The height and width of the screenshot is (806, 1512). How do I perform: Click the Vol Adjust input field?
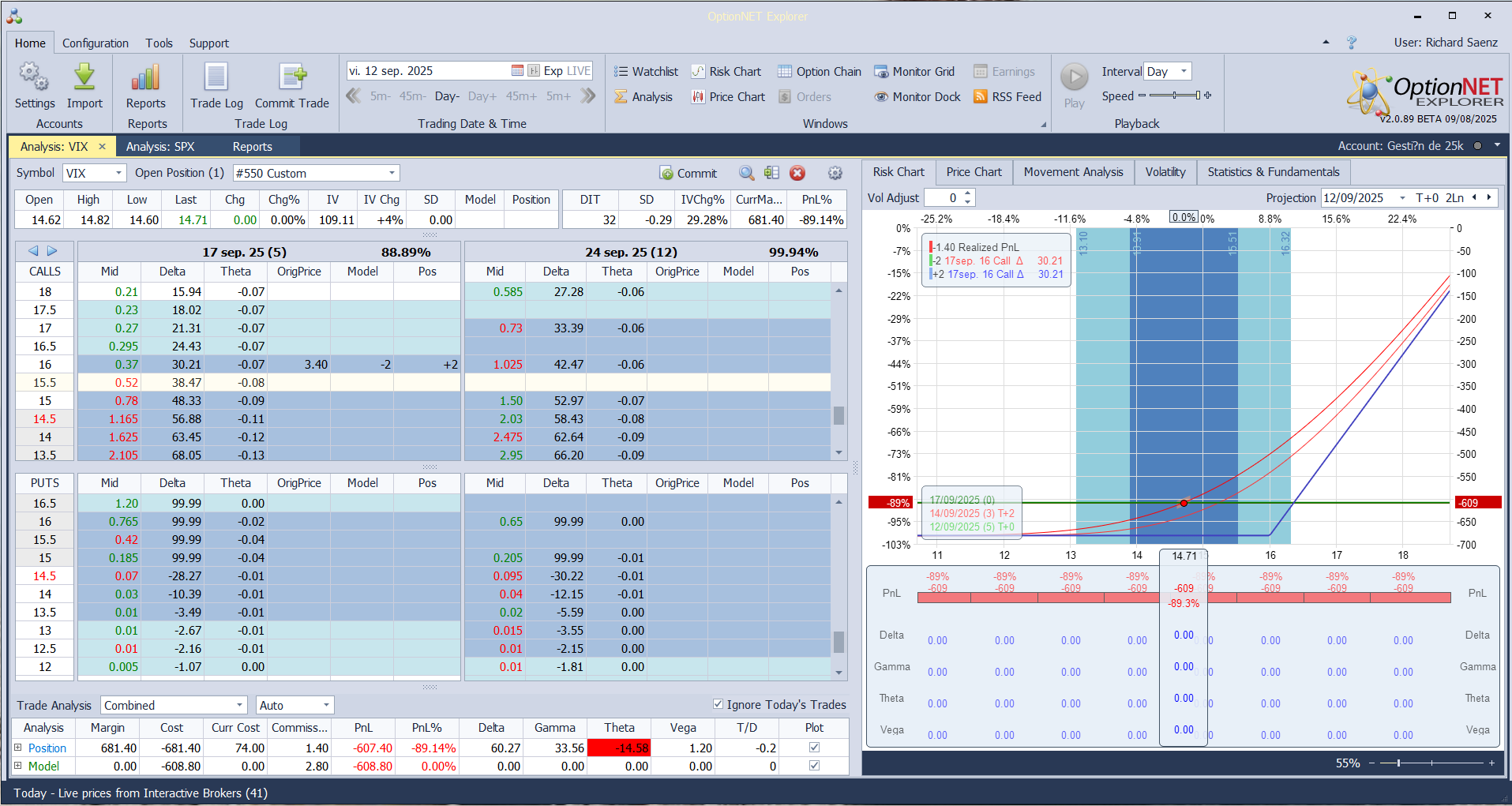tap(944, 197)
